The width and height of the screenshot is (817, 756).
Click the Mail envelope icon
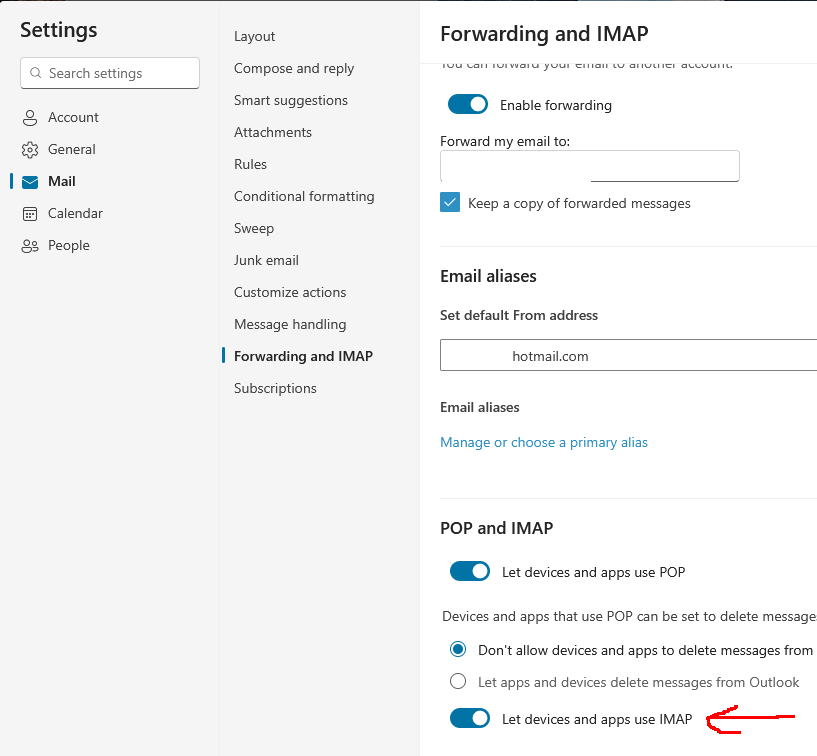(30, 182)
